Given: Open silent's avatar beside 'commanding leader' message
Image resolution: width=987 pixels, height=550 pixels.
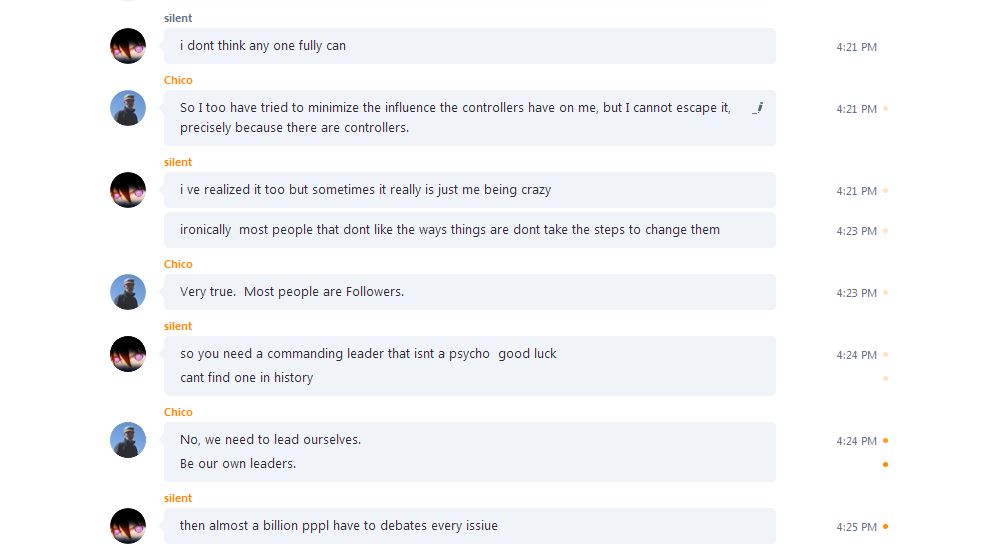Looking at the screenshot, I should click(128, 354).
